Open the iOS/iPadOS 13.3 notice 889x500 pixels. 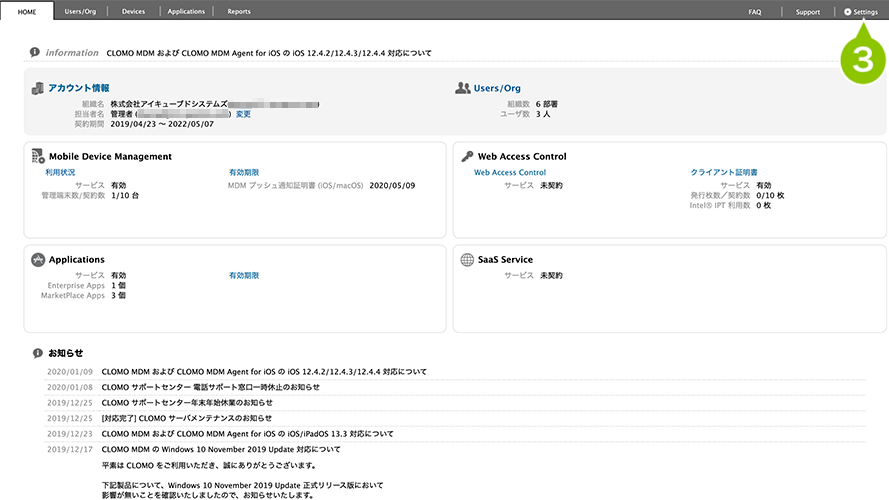247,434
